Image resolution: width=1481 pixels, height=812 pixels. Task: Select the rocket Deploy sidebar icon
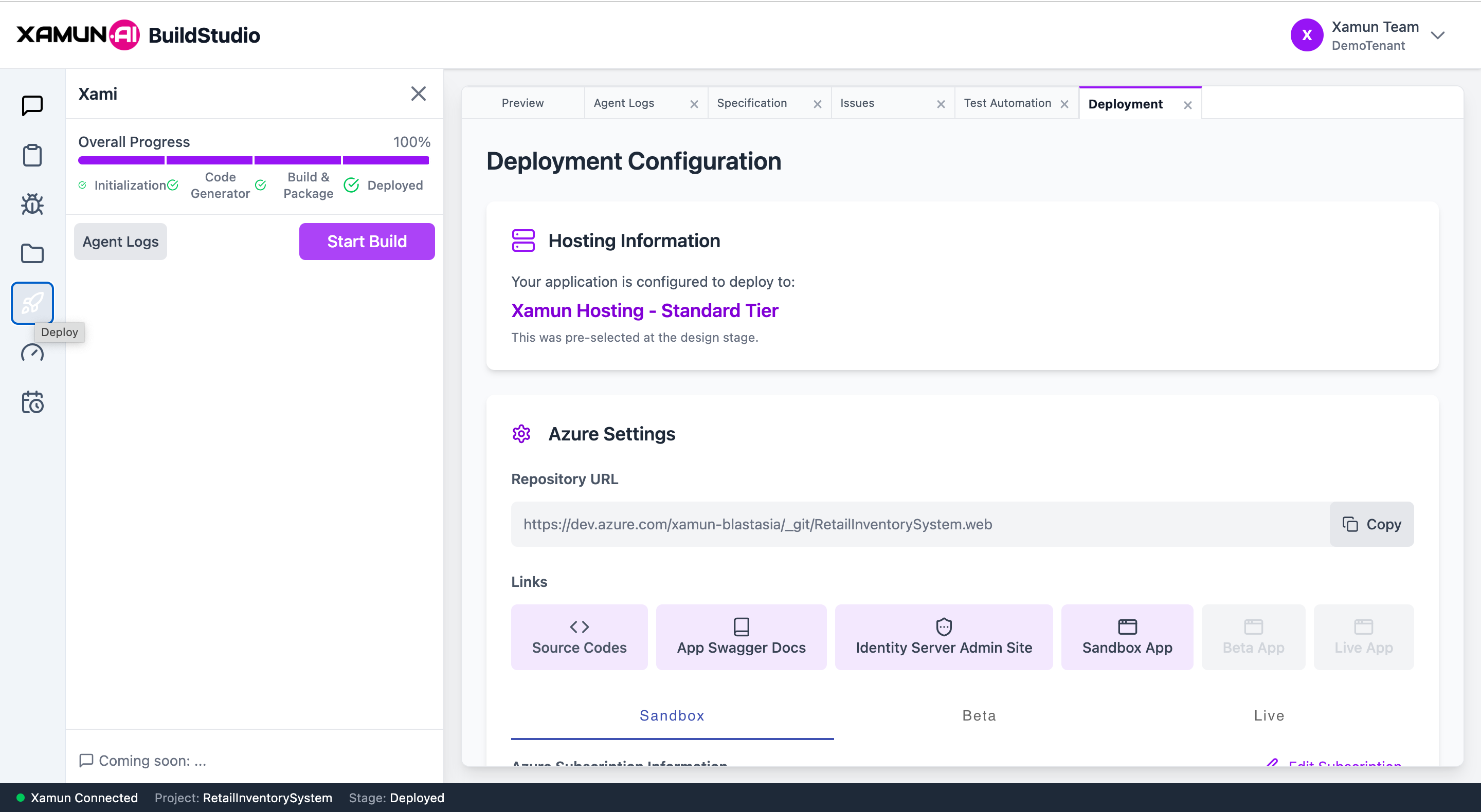(x=32, y=303)
